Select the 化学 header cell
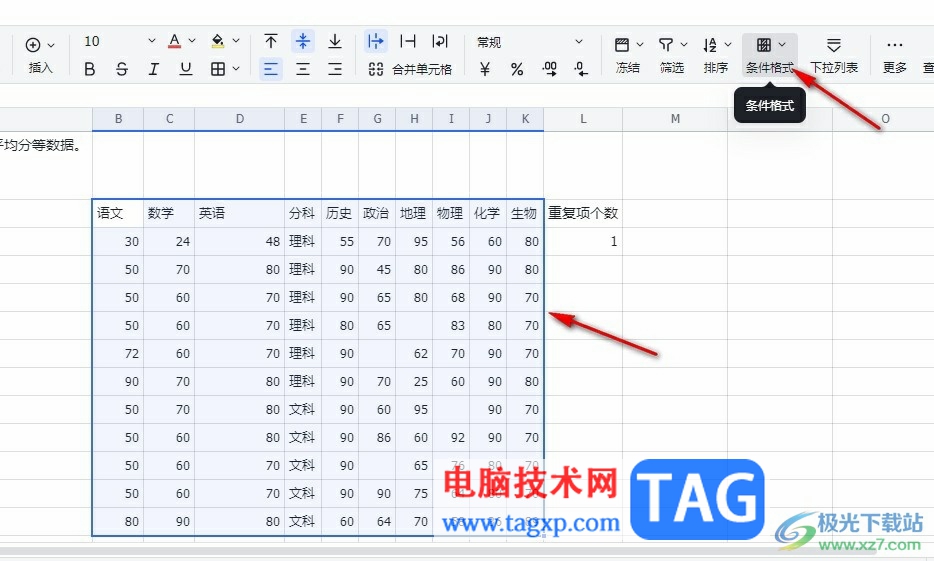Screen dimensions: 934x561 coord(488,213)
